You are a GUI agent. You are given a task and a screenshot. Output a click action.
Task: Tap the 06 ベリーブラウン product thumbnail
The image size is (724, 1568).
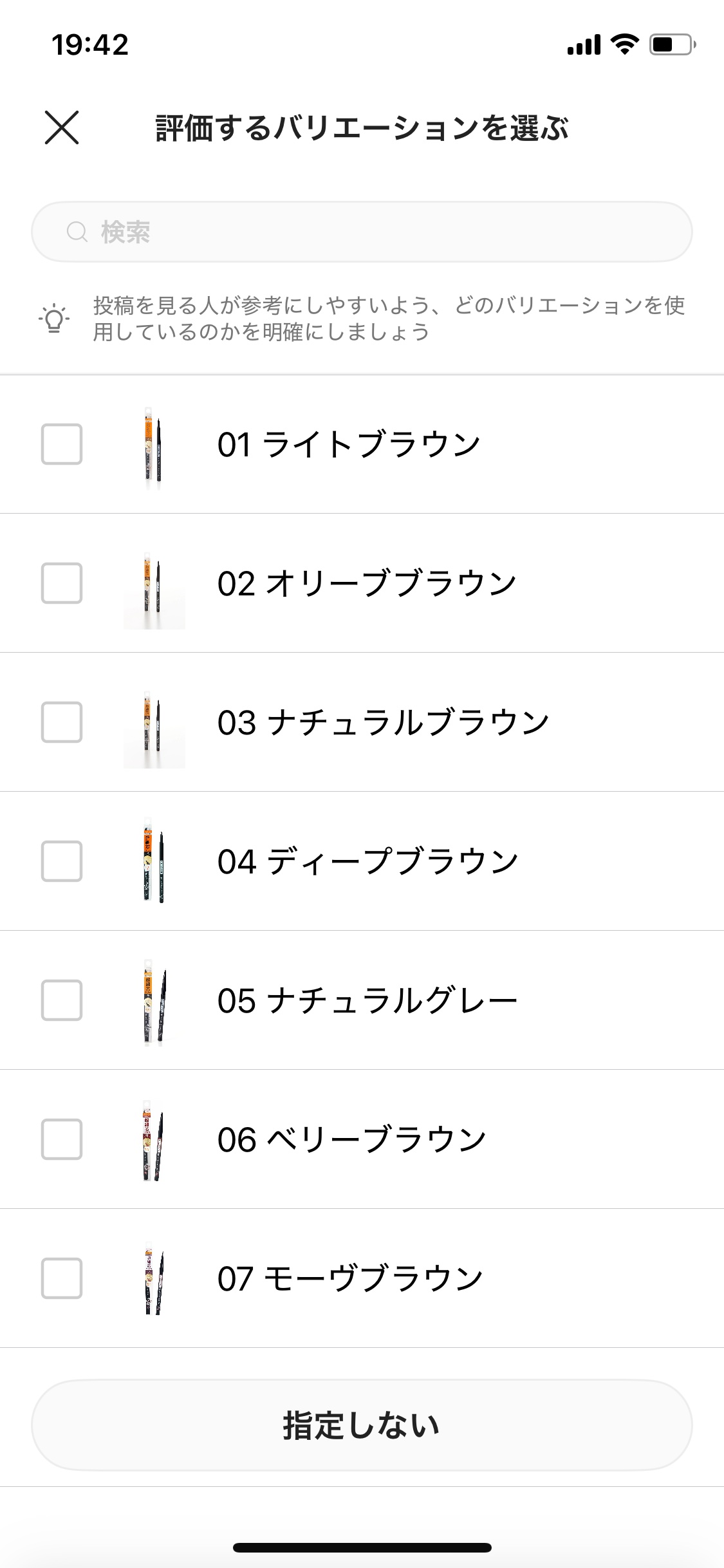click(153, 1139)
